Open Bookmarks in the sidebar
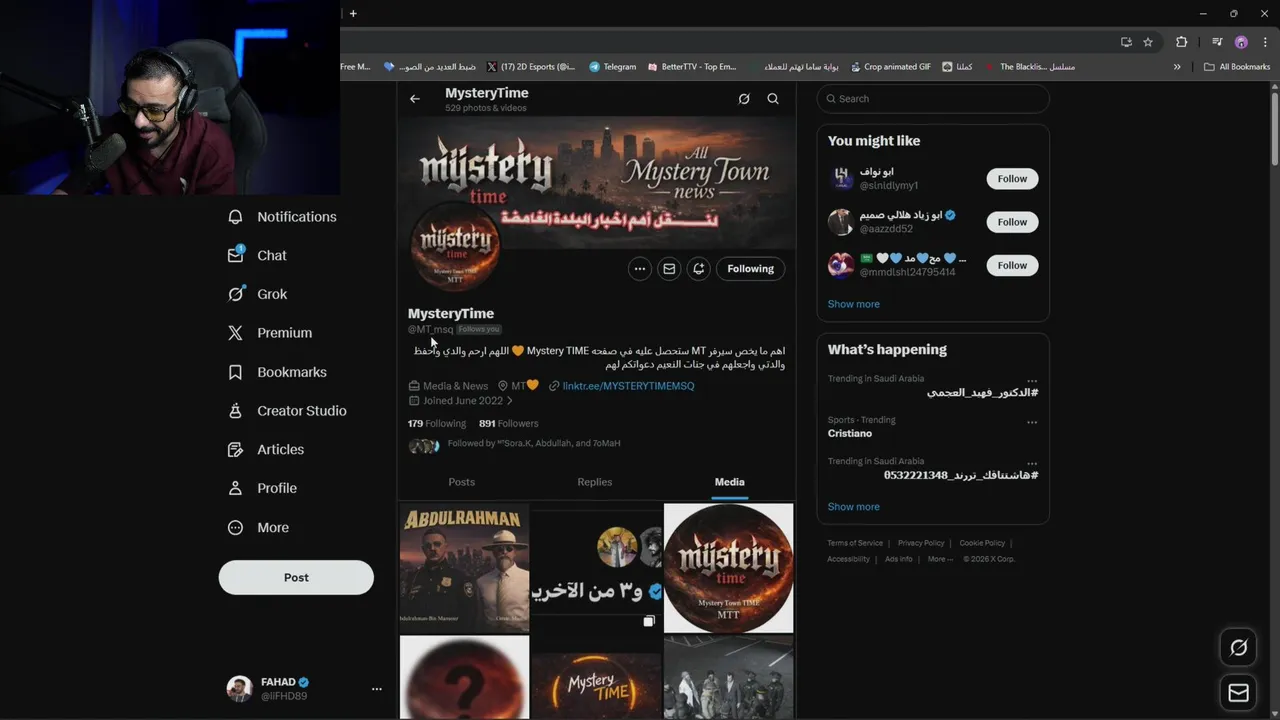 [x=277, y=372]
